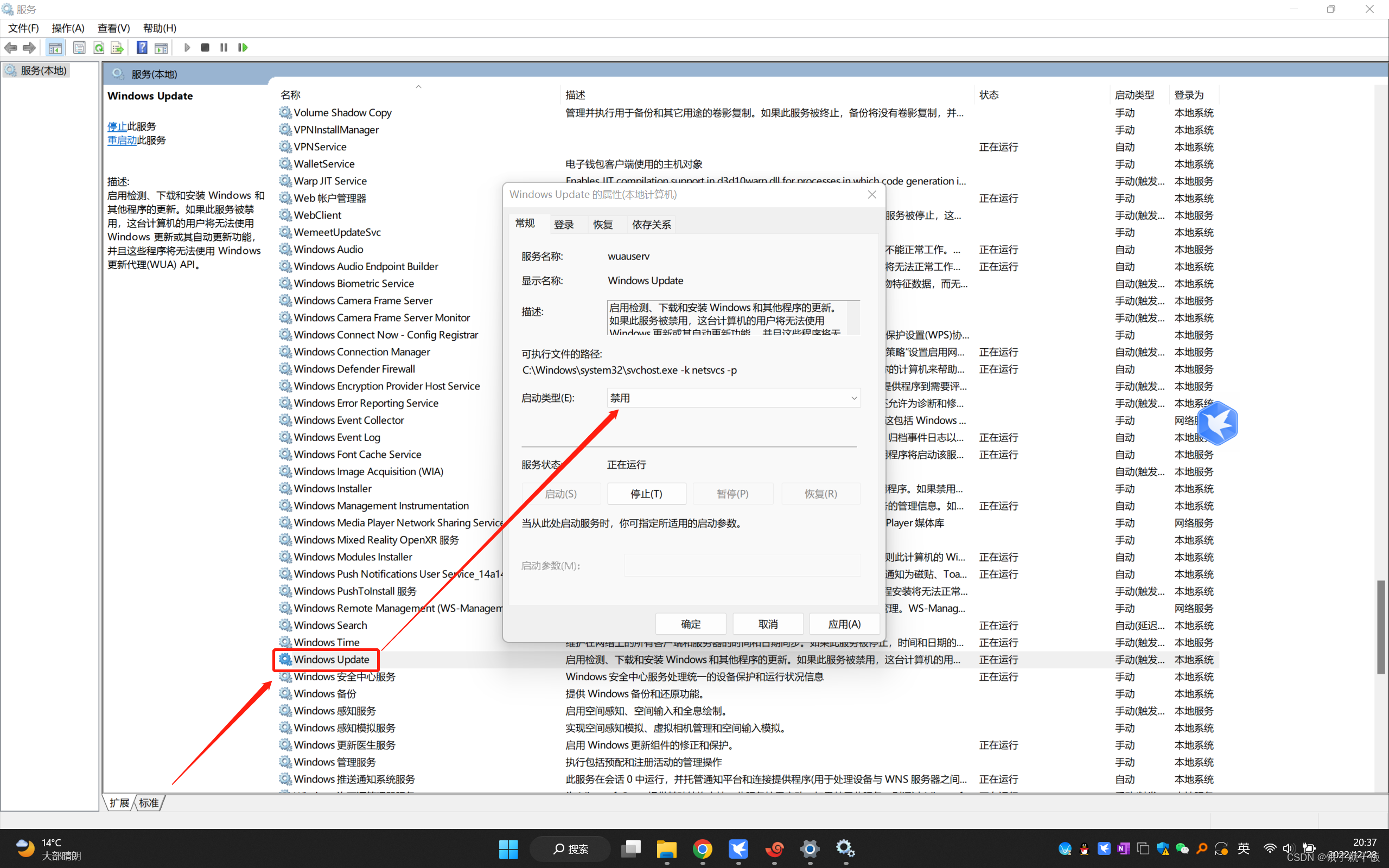Click the 停止(T) button in dialog

[646, 494]
